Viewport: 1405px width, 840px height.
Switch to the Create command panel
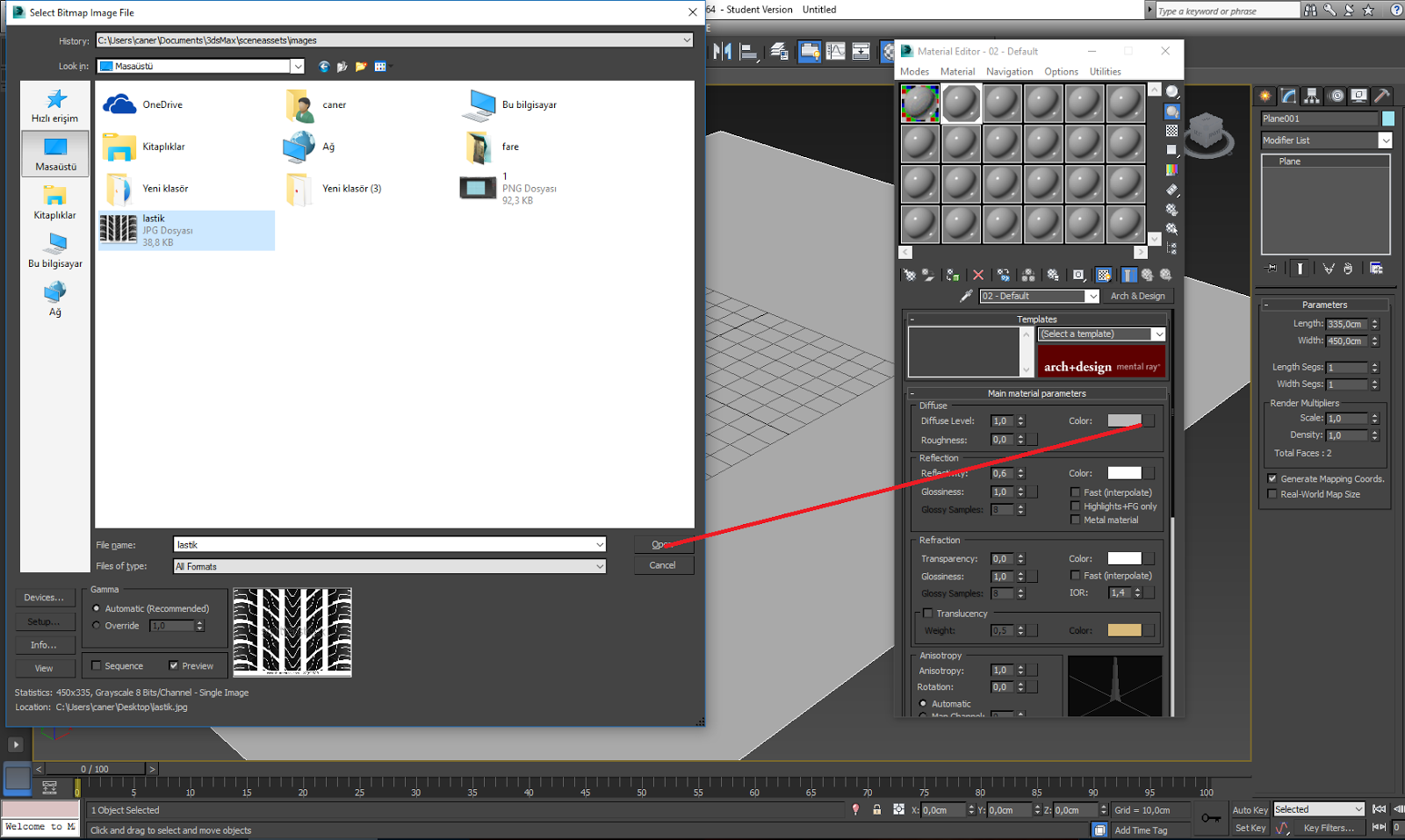[1265, 96]
